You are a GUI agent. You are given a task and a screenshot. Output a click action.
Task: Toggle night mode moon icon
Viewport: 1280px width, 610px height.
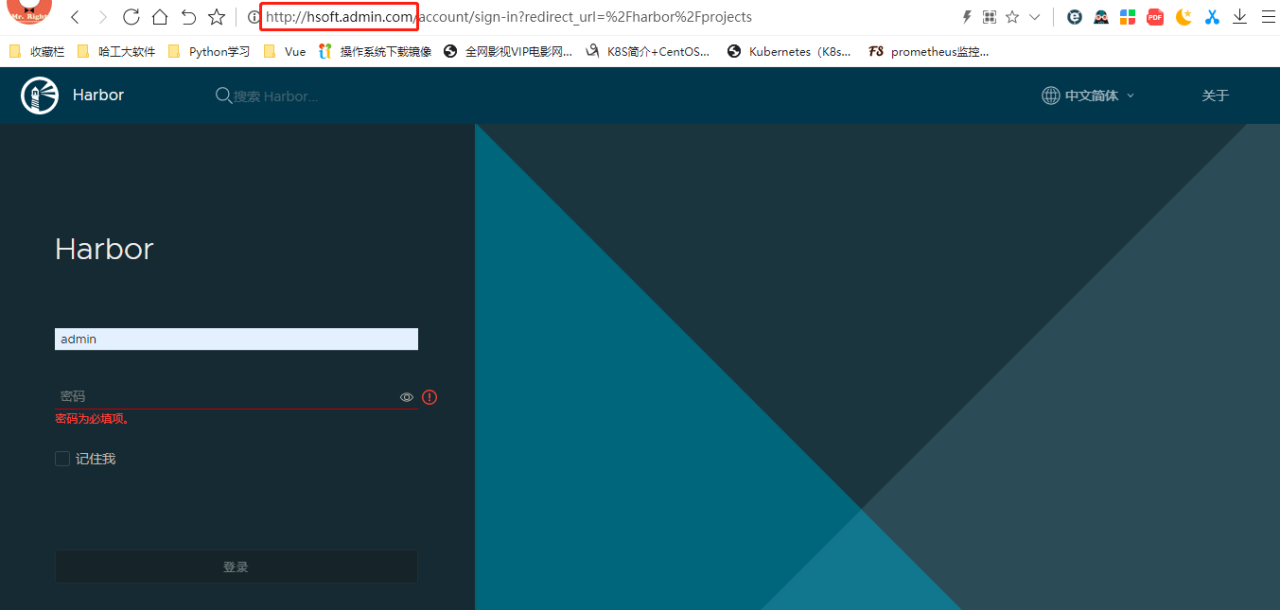(1184, 17)
